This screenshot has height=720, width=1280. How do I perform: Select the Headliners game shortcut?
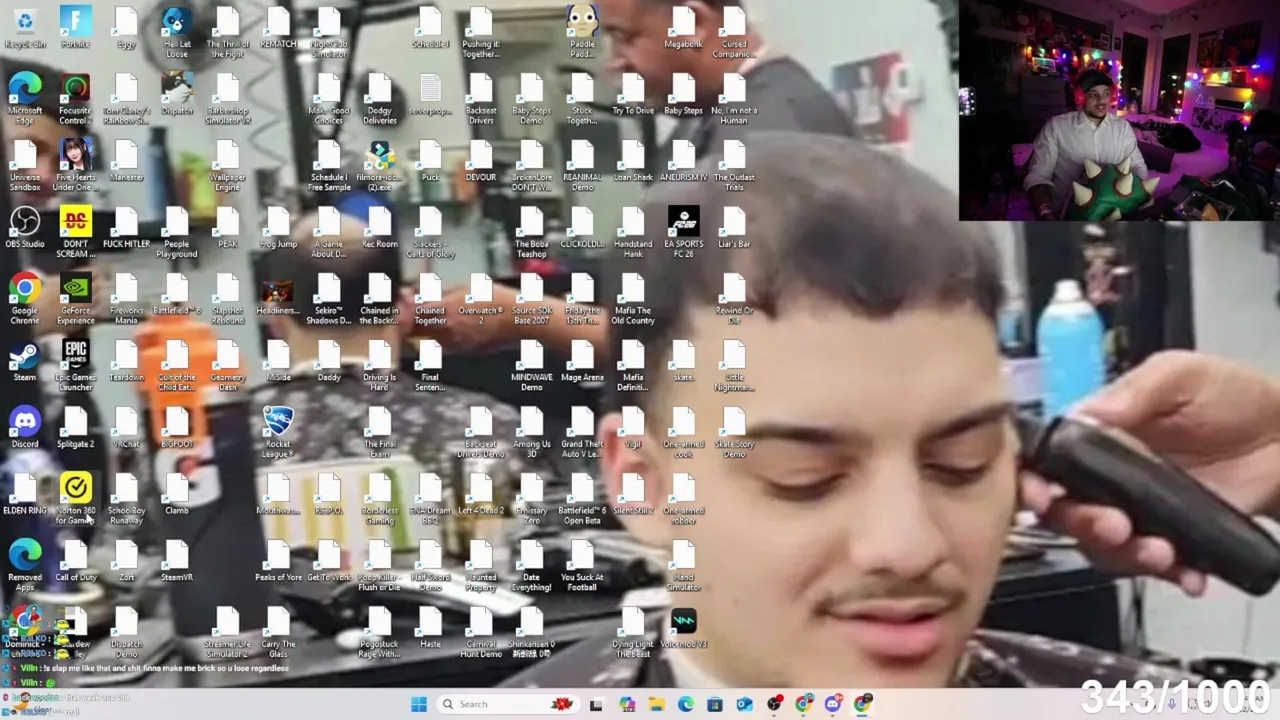[278, 295]
